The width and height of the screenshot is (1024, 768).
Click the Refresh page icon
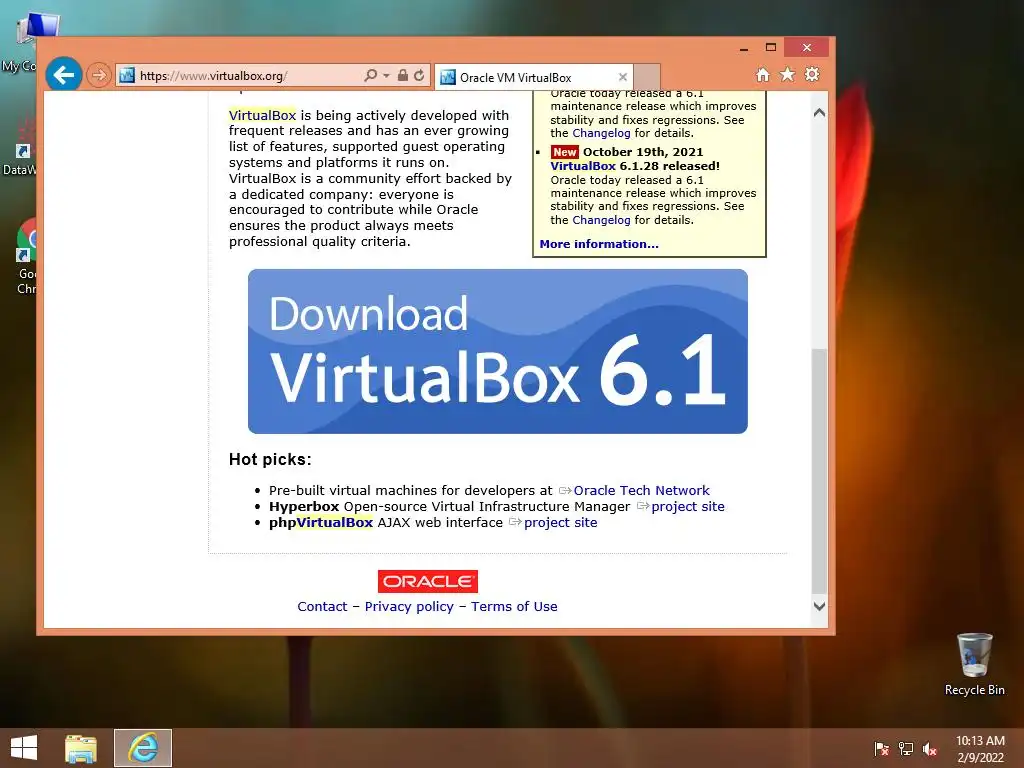tap(419, 76)
